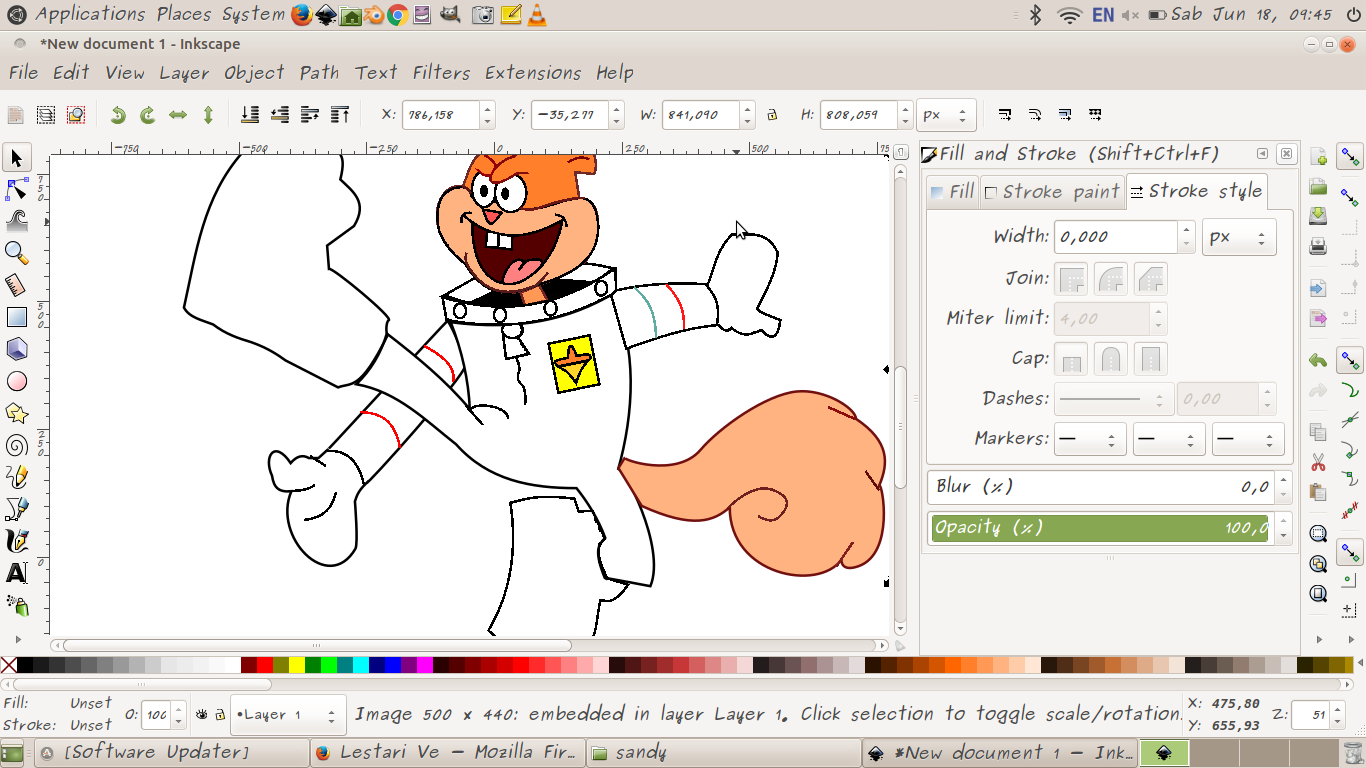The image size is (1366, 768).
Task: Select the 3D Box tool
Action: click(x=17, y=349)
